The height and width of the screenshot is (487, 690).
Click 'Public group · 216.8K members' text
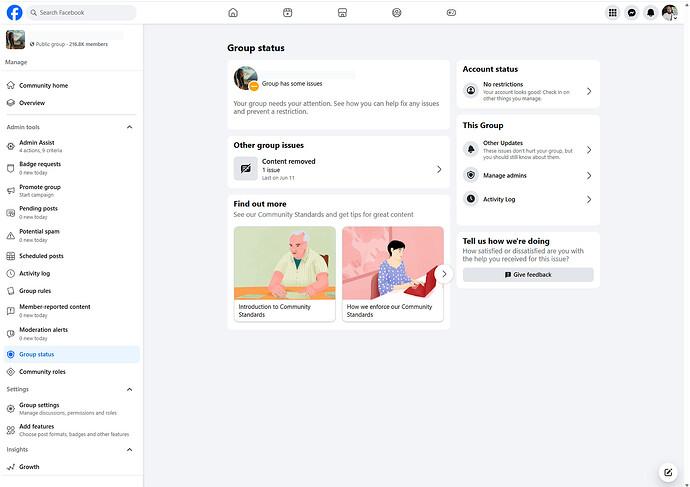point(72,44)
